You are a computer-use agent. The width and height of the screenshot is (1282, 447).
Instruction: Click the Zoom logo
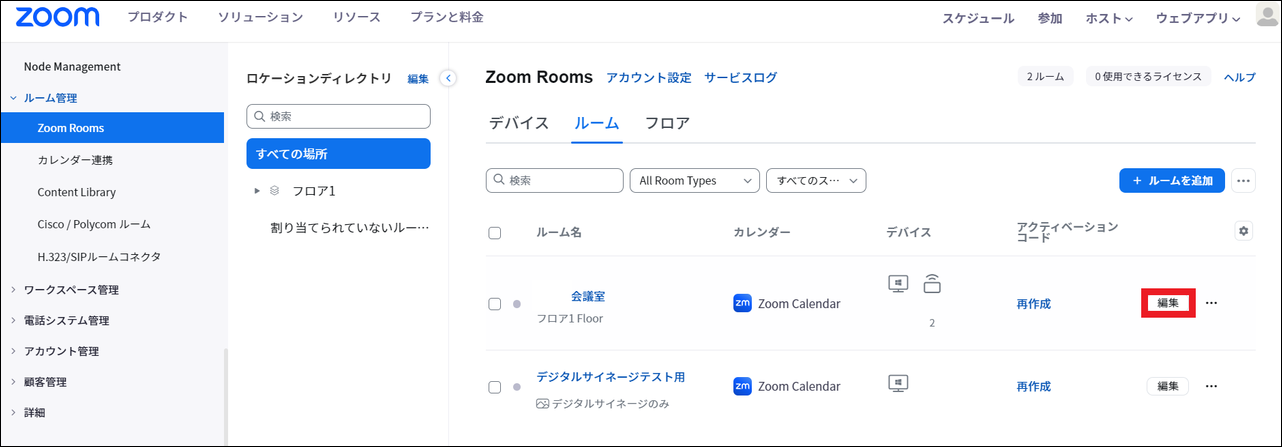[x=58, y=17]
